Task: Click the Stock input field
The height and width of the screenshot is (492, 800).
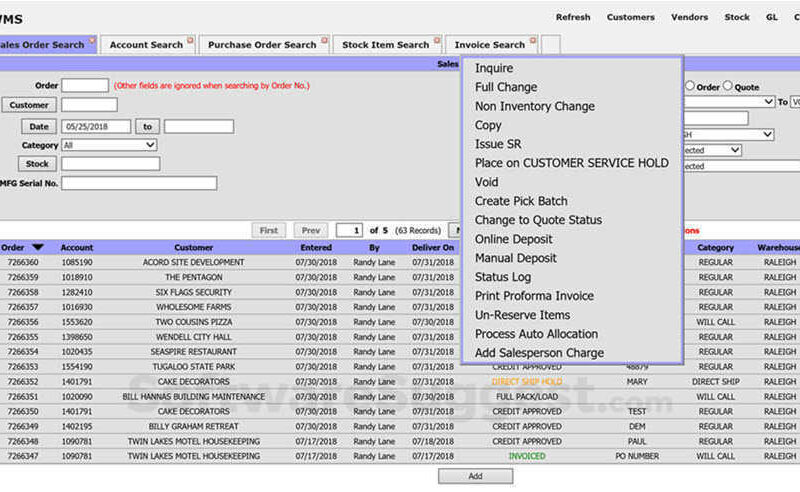Action: point(111,164)
